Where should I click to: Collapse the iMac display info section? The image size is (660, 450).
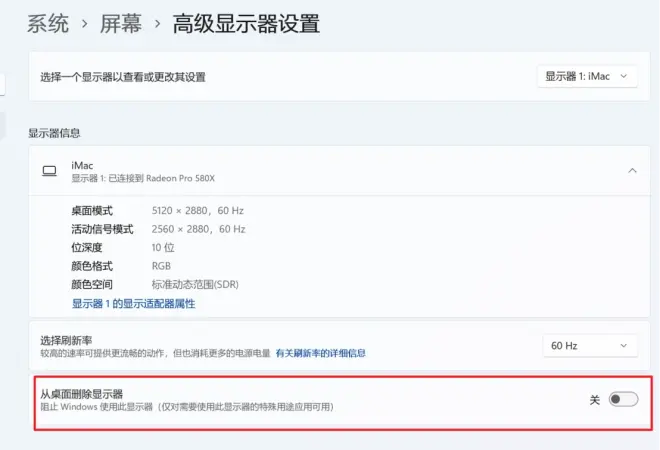632,170
